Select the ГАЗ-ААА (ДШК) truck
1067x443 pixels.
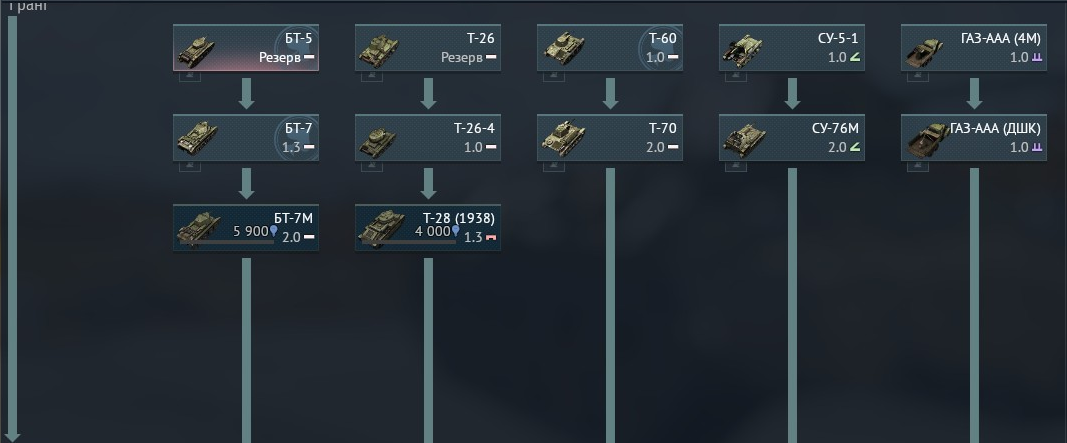point(974,137)
